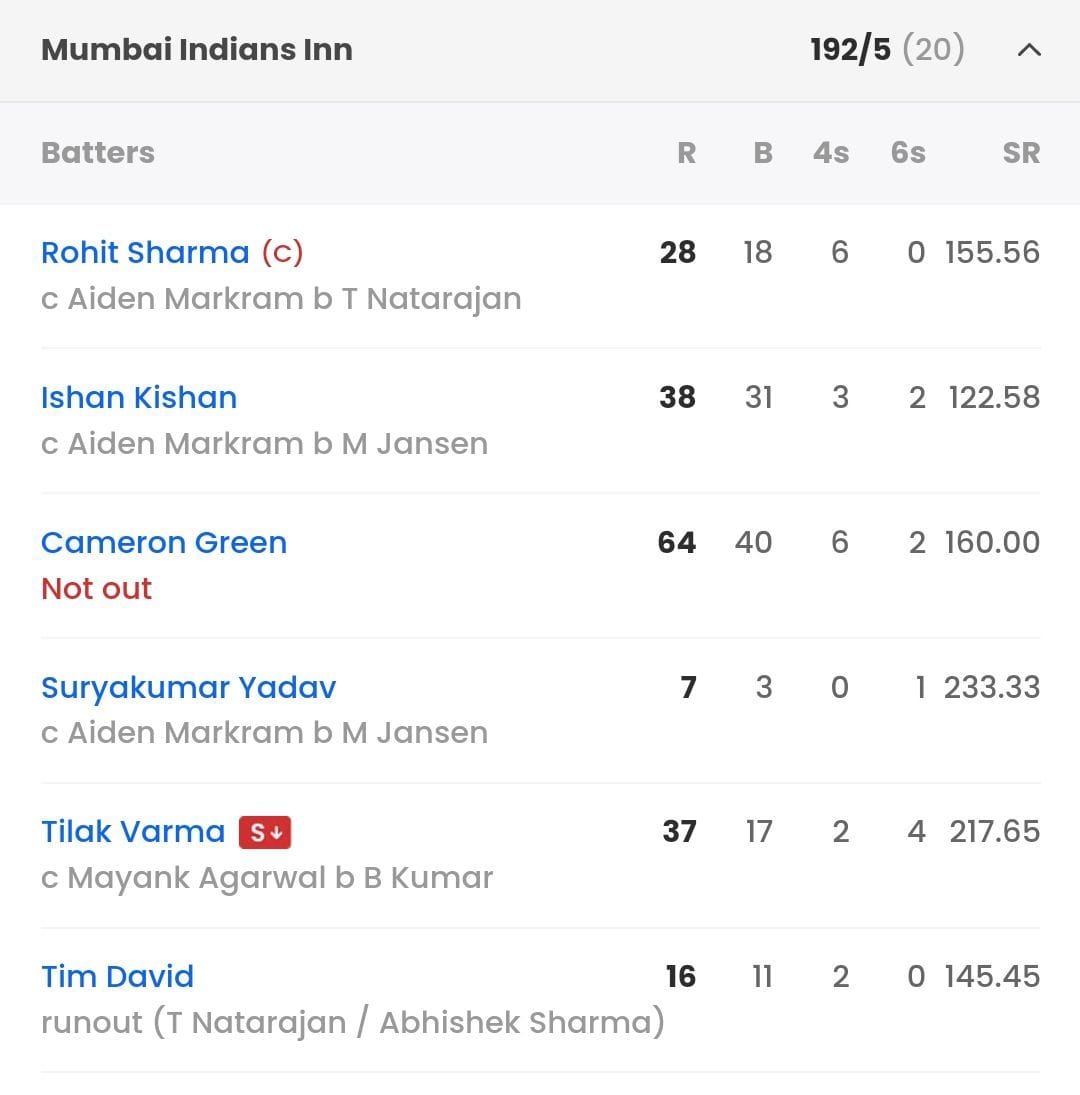Select the Batters column header
This screenshot has width=1080, height=1095.
click(x=97, y=152)
